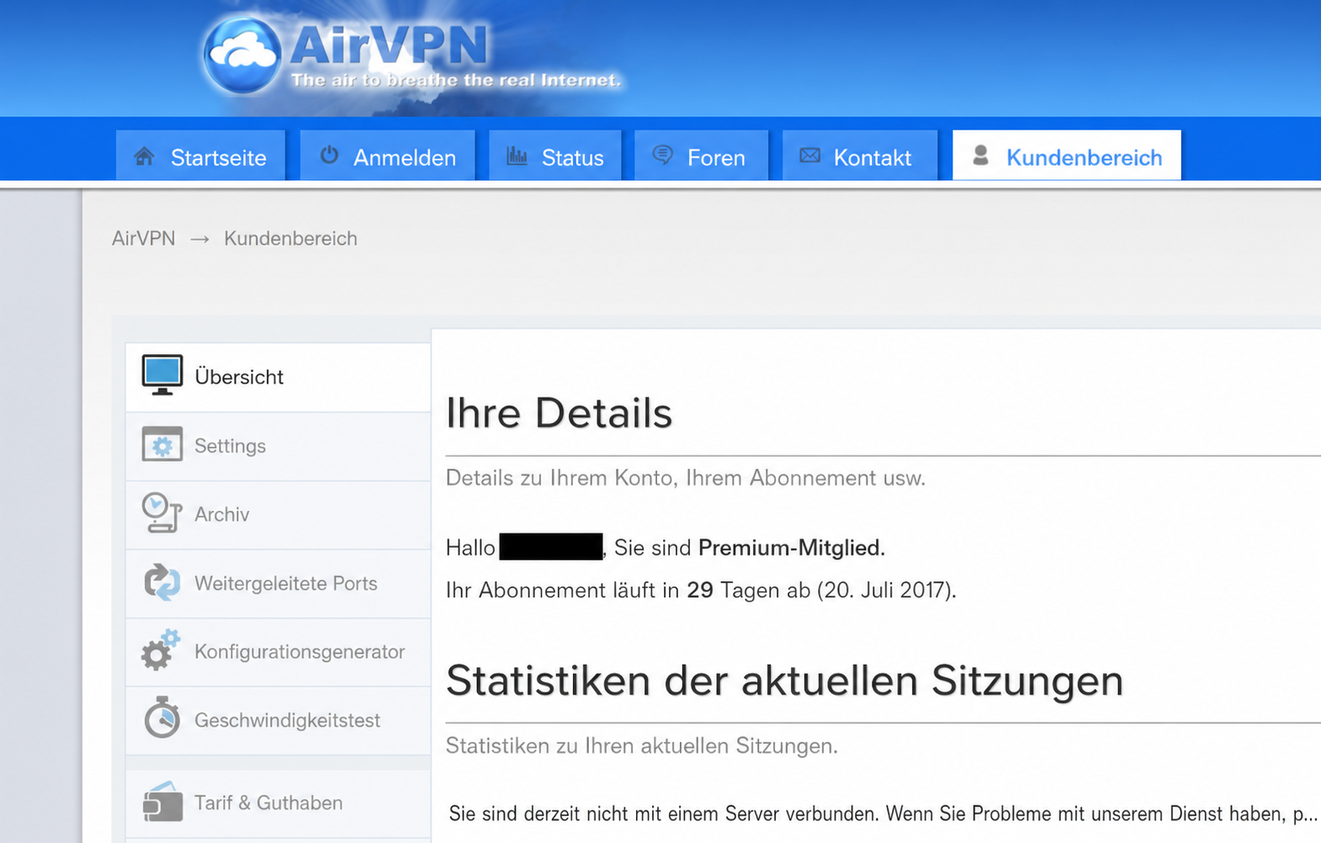1321x843 pixels.
Task: Click the AirVPN cloud logo
Action: pyautogui.click(x=243, y=54)
